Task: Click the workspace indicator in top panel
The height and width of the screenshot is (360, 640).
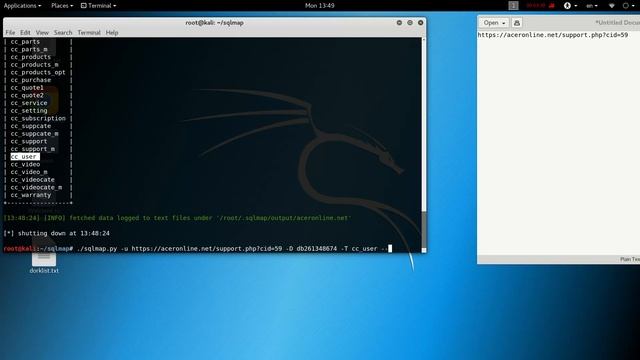Action: tap(513, 6)
